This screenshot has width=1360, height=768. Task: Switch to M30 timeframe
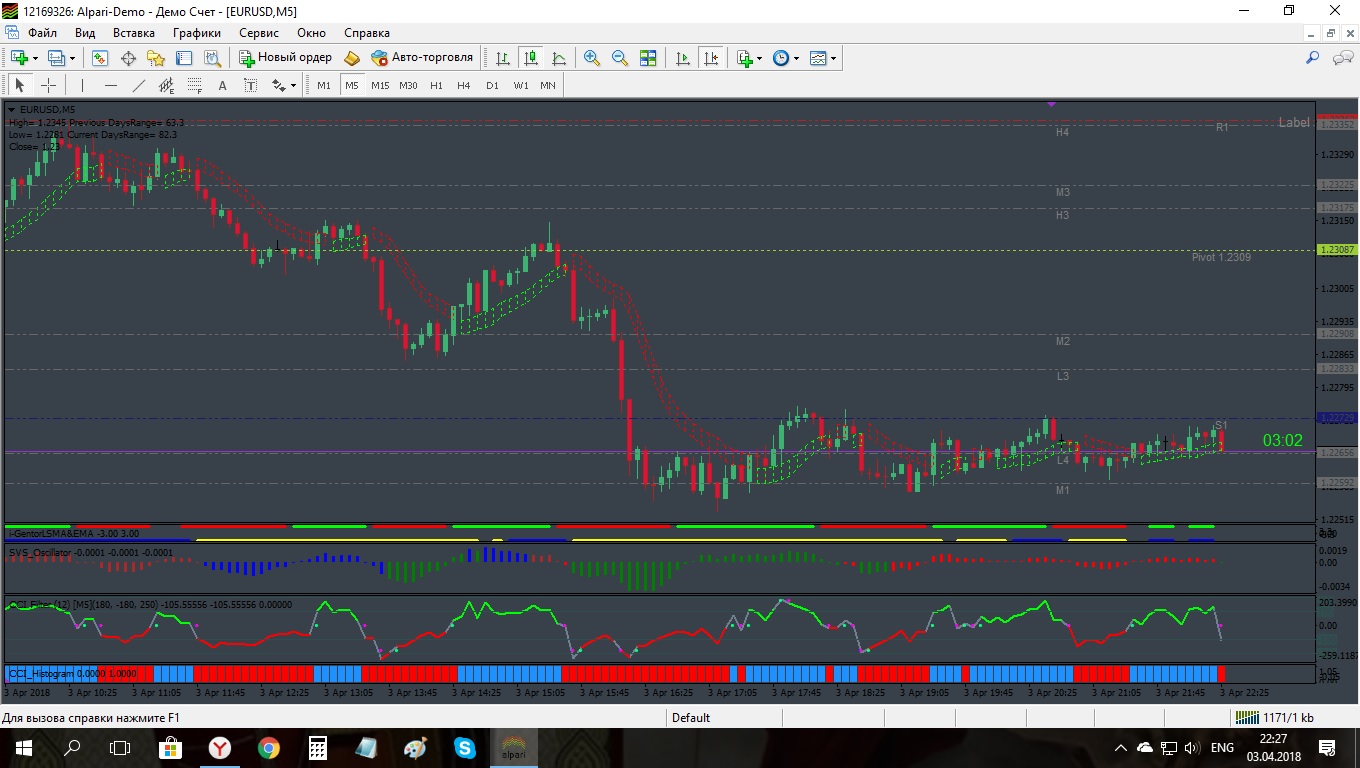click(x=408, y=85)
